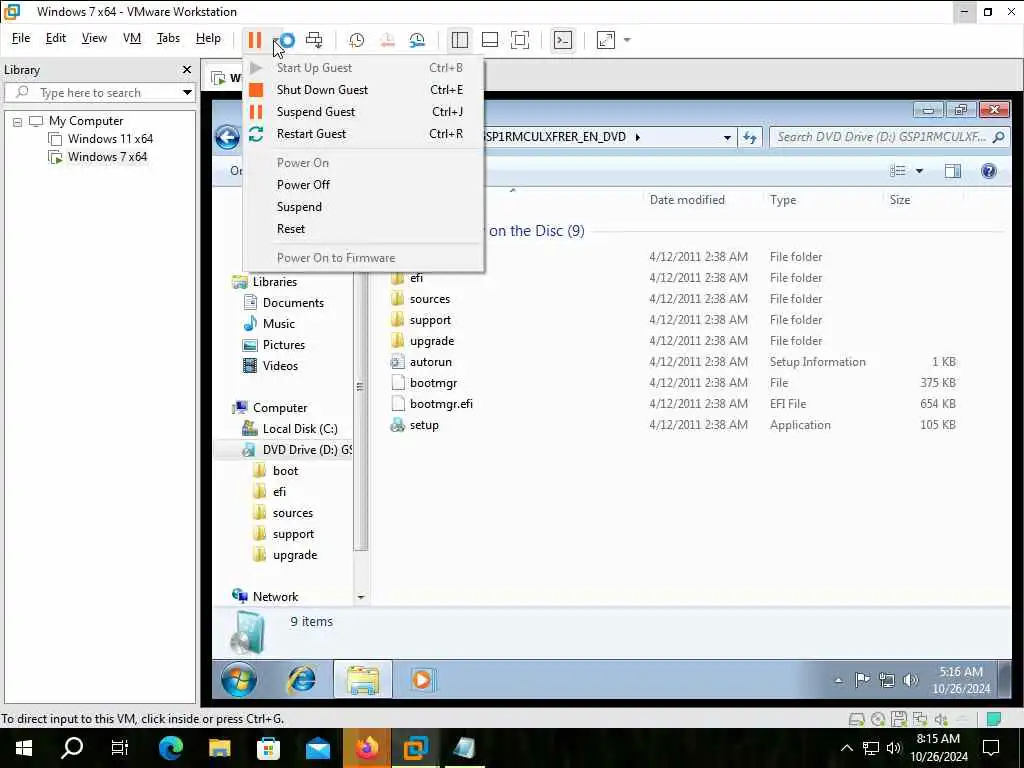Open Documents in the Libraries tree
The height and width of the screenshot is (768, 1024).
[293, 303]
